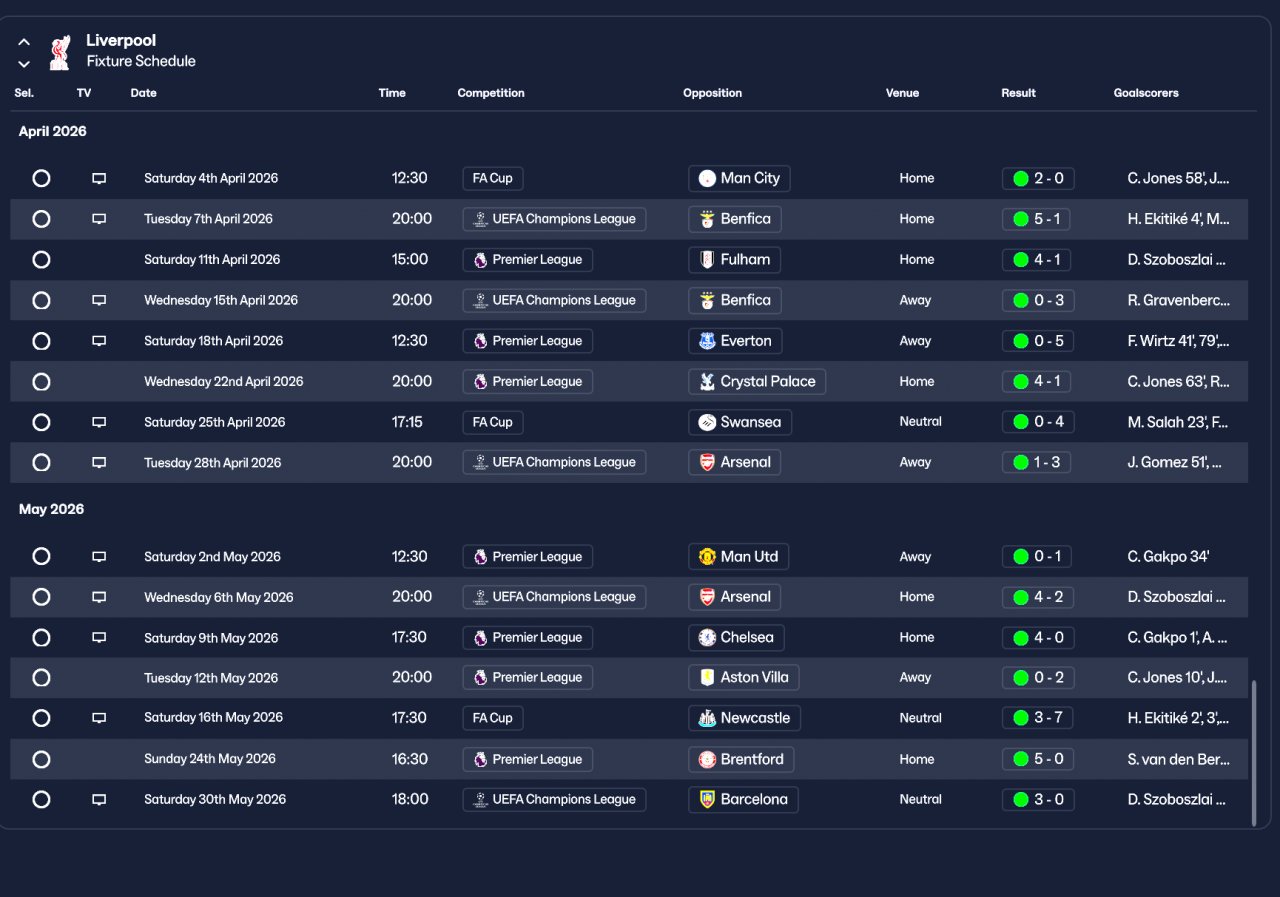Click the Result column header

[1018, 93]
